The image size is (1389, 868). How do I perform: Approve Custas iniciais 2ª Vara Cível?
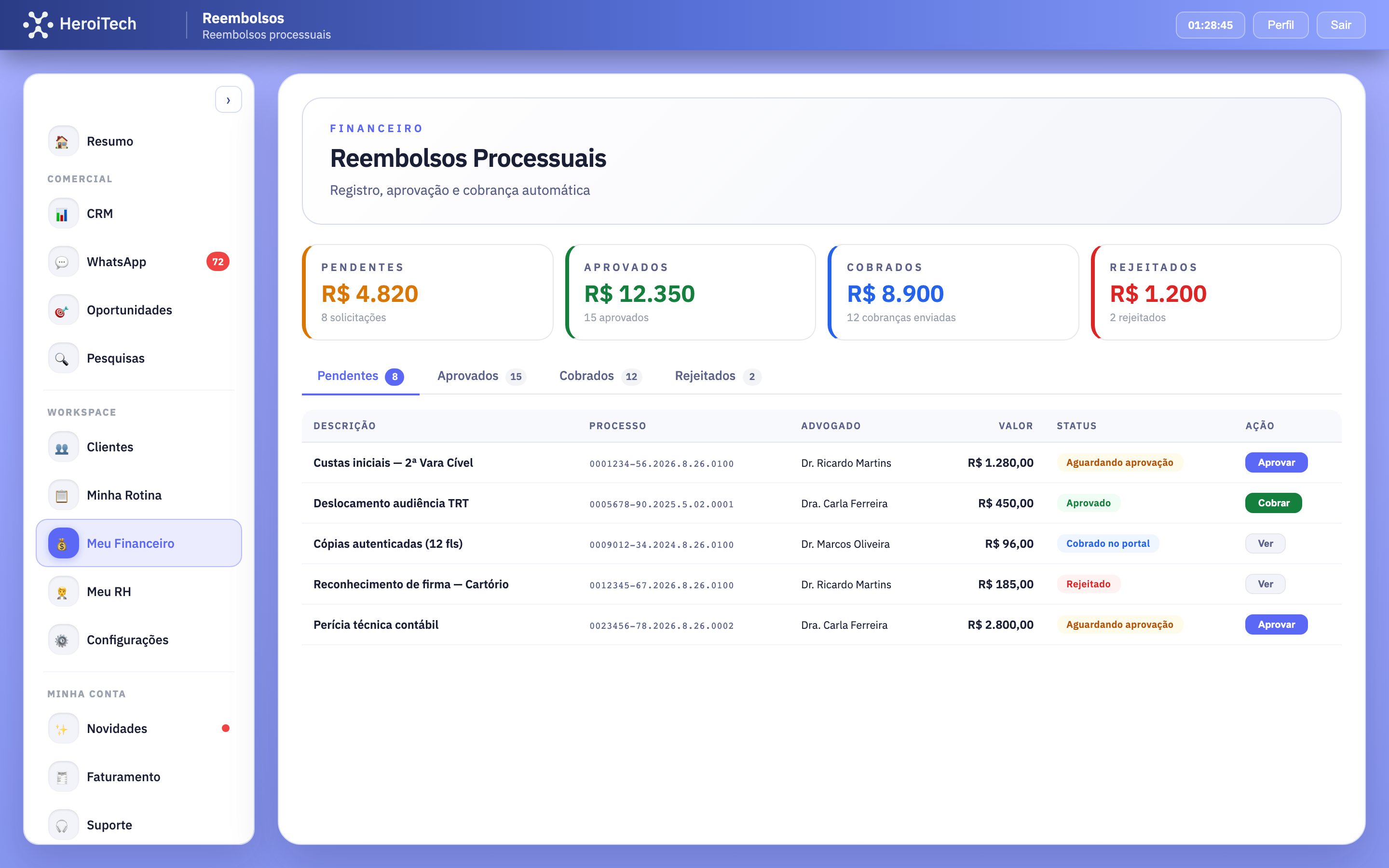tap(1275, 463)
